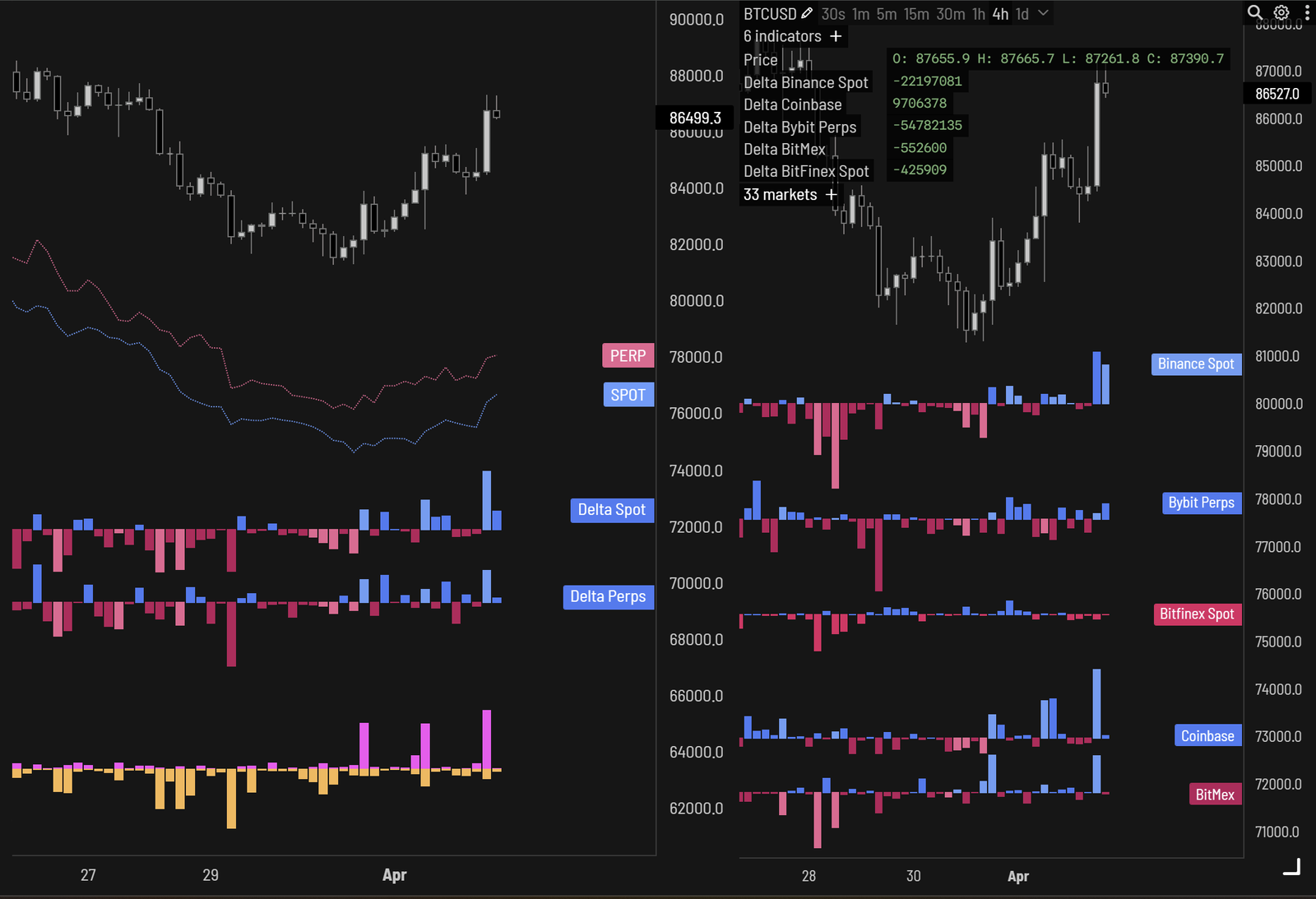The image size is (1316, 899).
Task: Open chart settings via gear icon
Action: (1281, 12)
